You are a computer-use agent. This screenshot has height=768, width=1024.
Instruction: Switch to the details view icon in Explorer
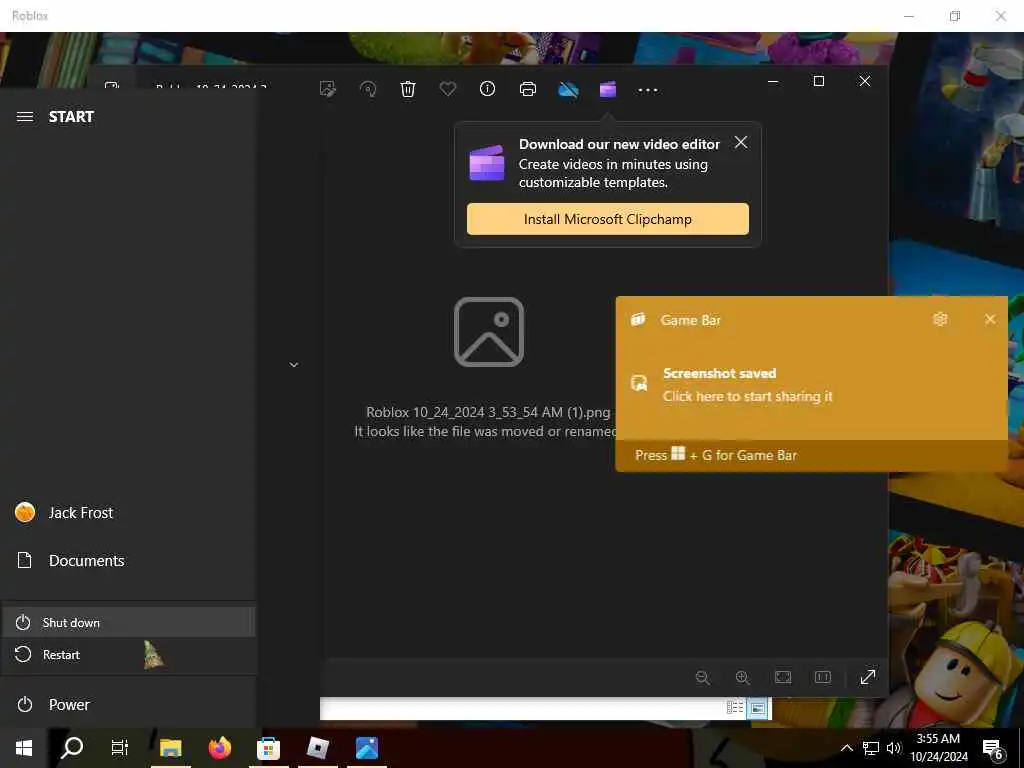click(735, 707)
